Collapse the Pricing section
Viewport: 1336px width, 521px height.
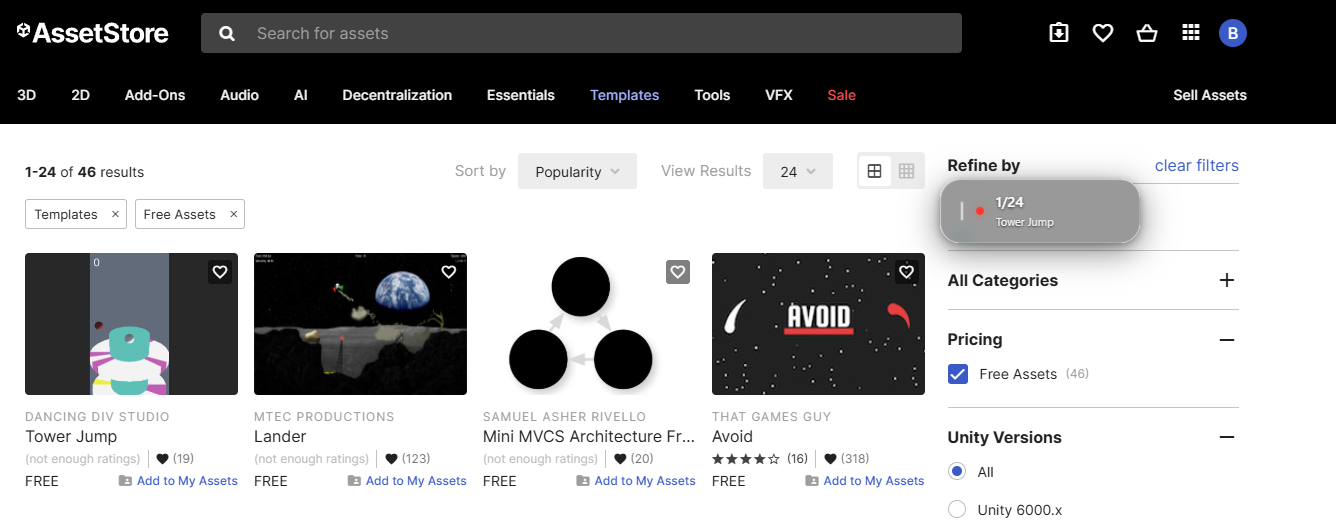[1227, 340]
